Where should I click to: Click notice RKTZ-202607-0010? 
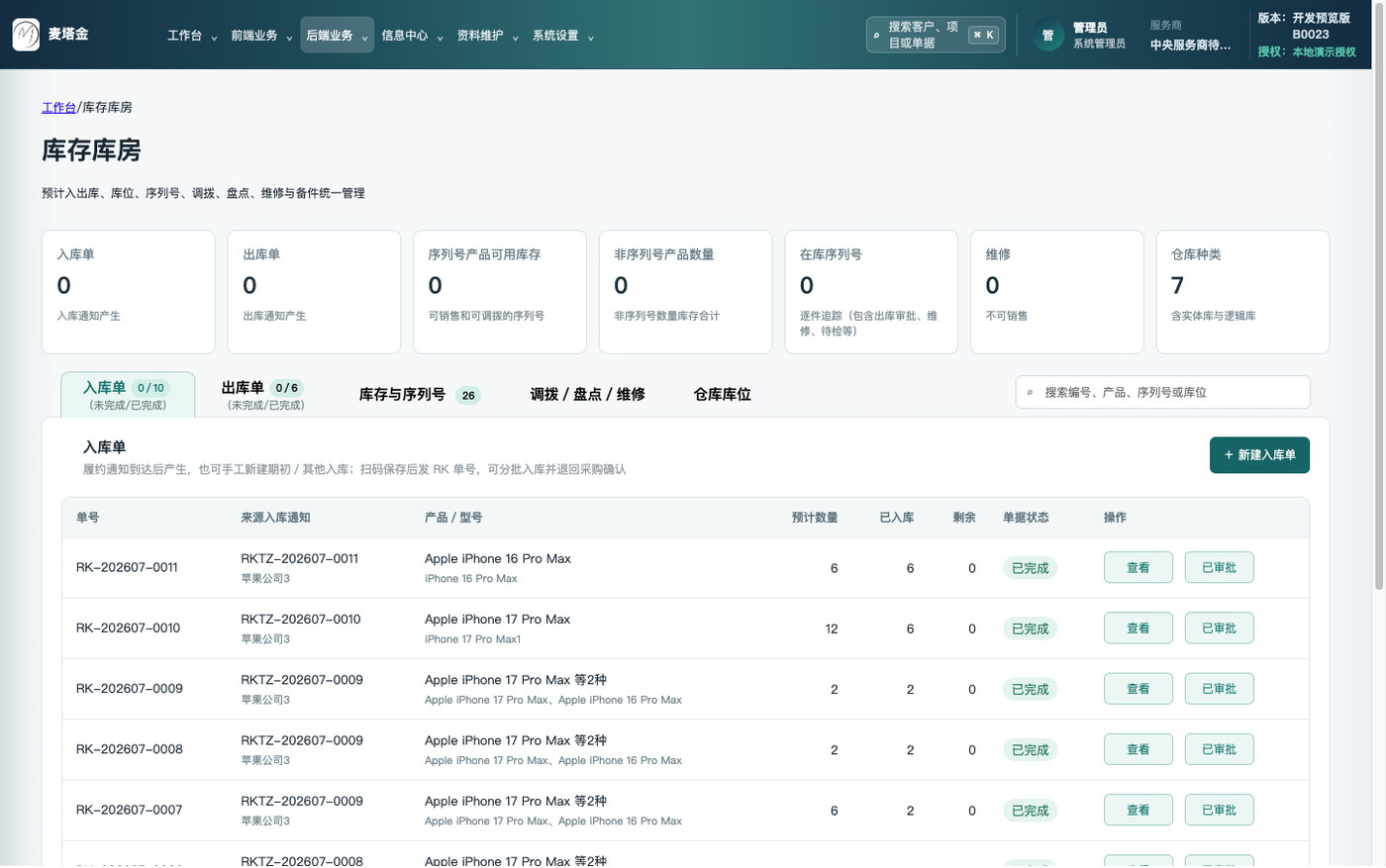click(301, 620)
